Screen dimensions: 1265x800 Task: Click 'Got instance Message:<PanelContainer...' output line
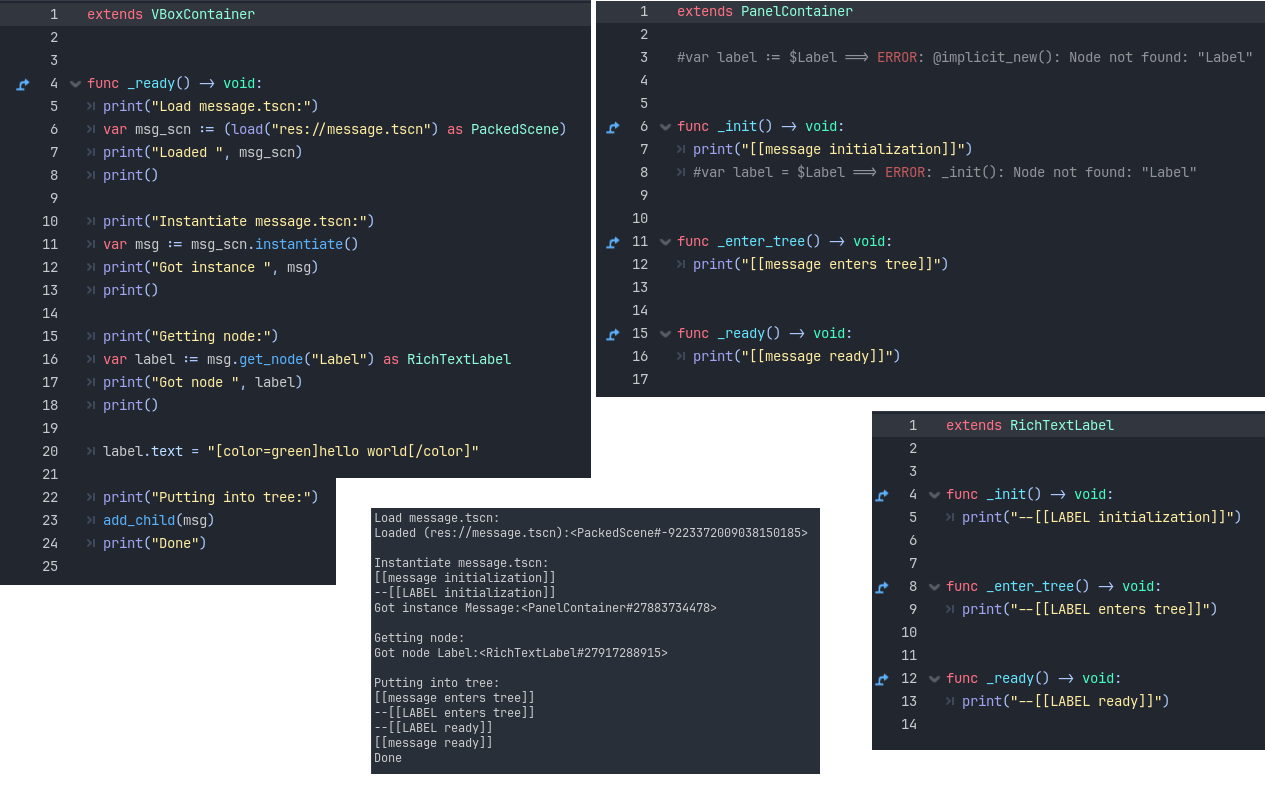coord(545,608)
